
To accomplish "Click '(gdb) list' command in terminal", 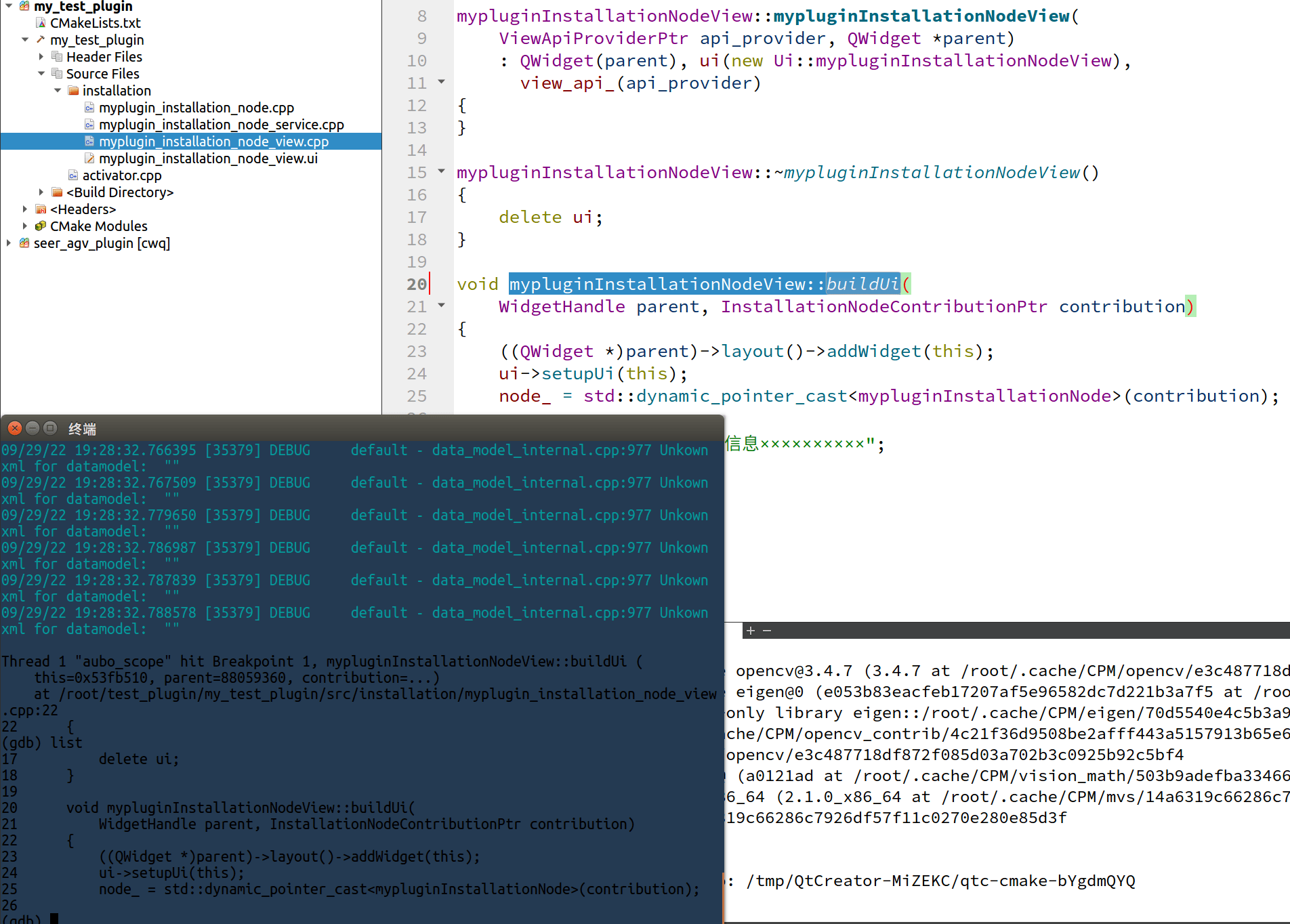I will [x=42, y=743].
